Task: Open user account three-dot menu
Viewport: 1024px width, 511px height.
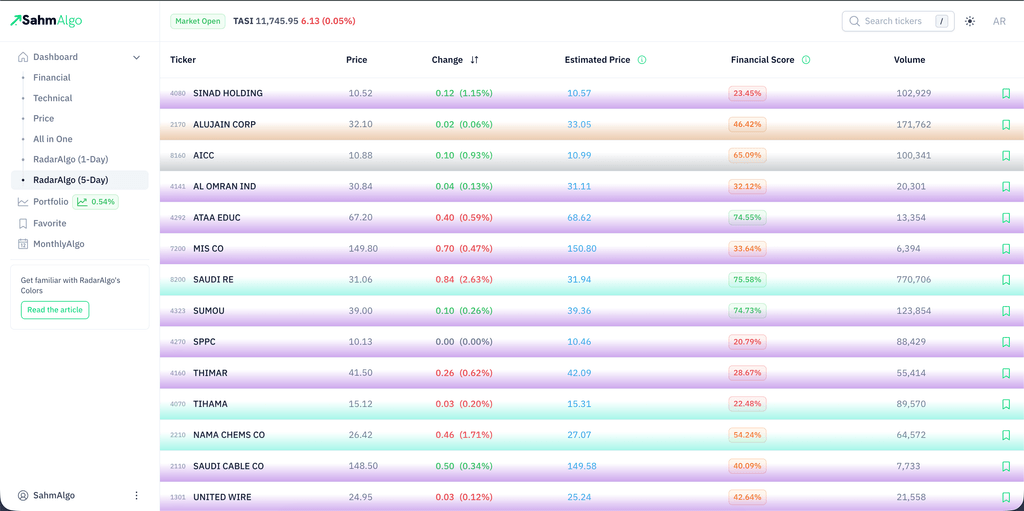Action: point(137,495)
